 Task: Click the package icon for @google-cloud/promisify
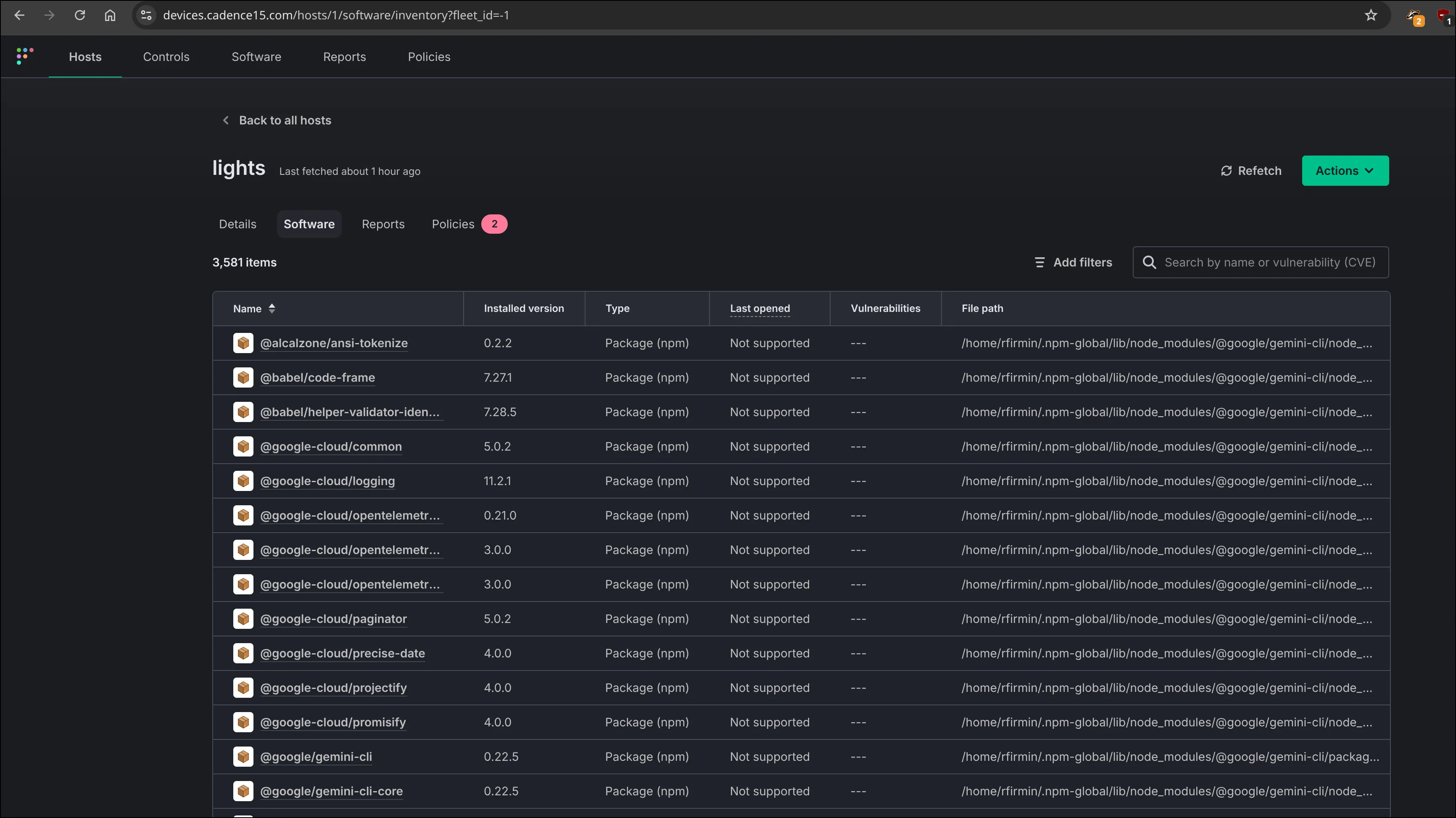pos(243,723)
